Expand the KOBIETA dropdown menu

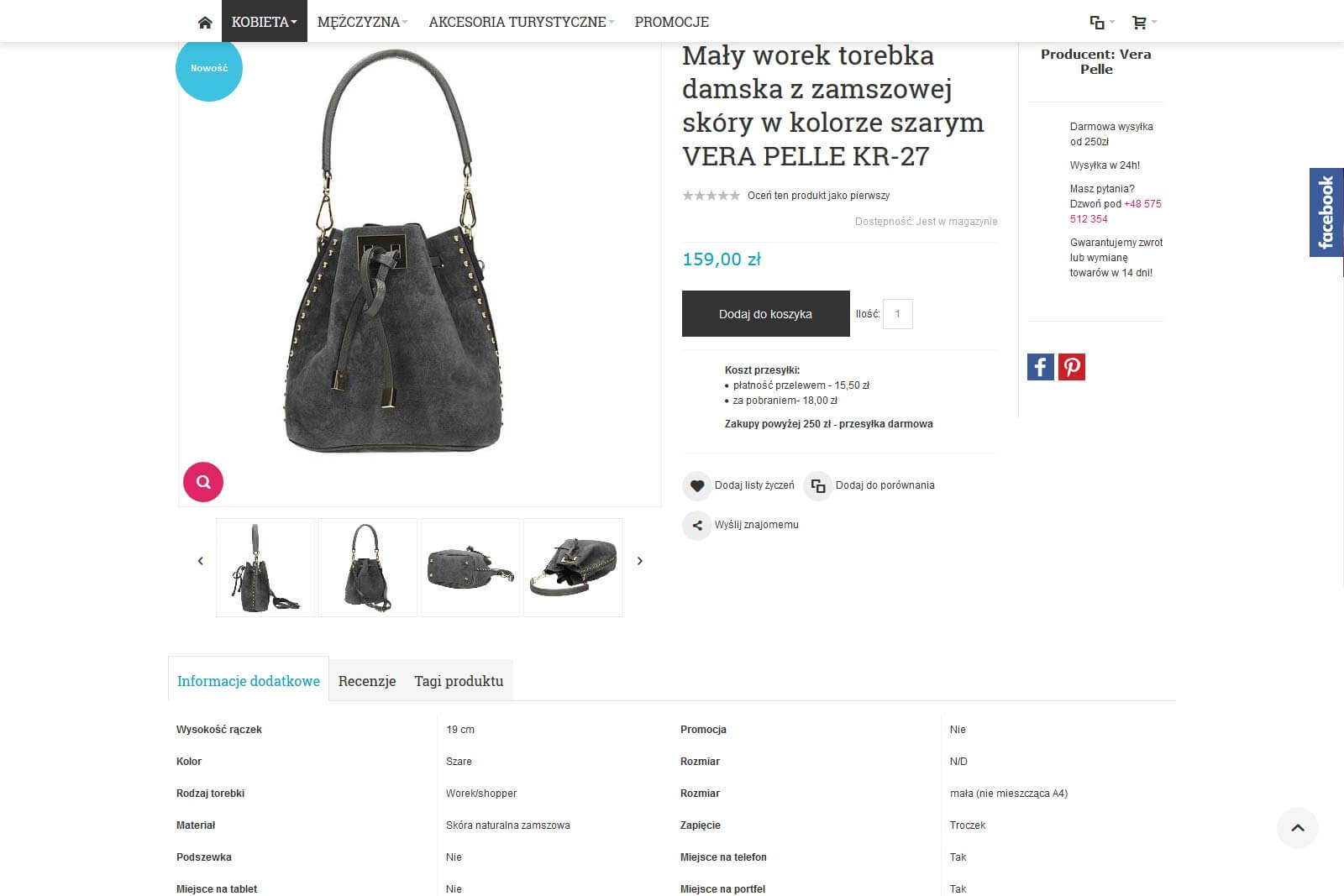(264, 22)
